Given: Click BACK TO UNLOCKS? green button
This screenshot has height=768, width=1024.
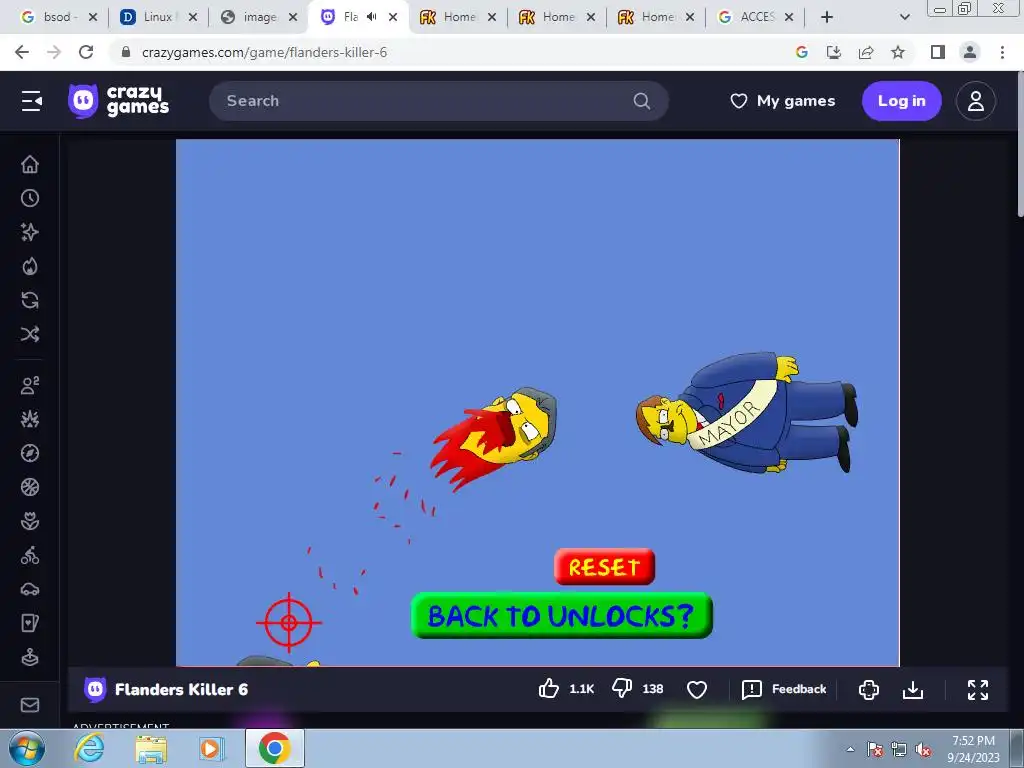Looking at the screenshot, I should point(562,615).
